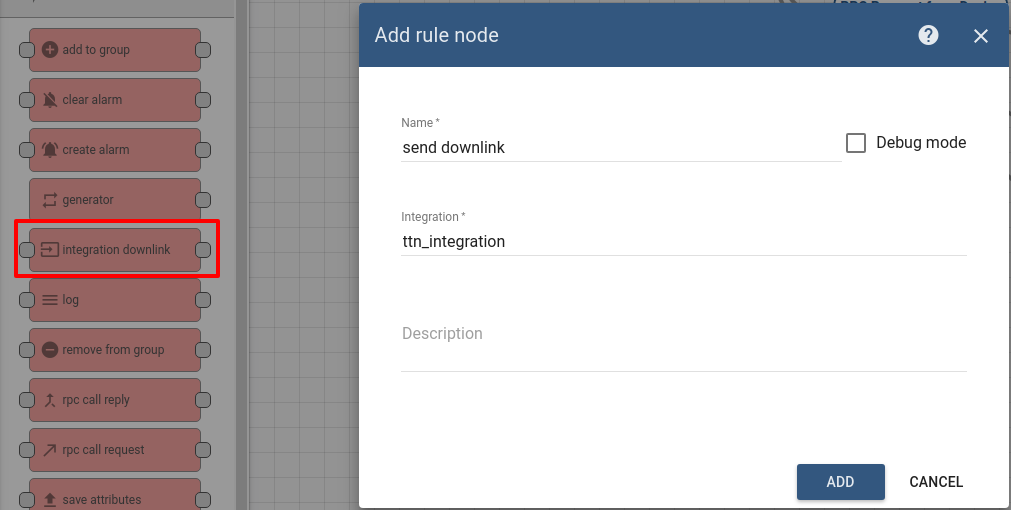Enable the Debug mode checkbox
The image size is (1011, 510).
pos(856,142)
